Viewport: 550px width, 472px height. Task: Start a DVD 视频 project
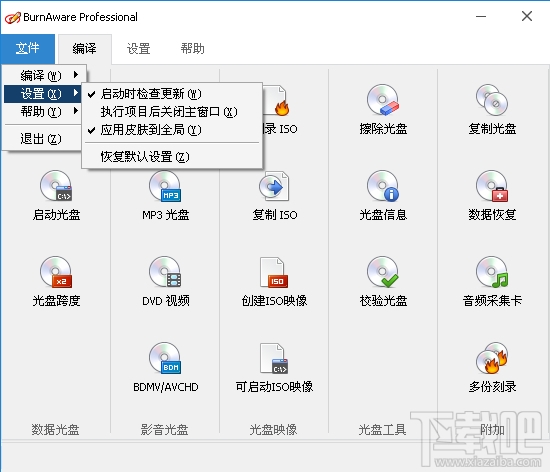point(165,282)
